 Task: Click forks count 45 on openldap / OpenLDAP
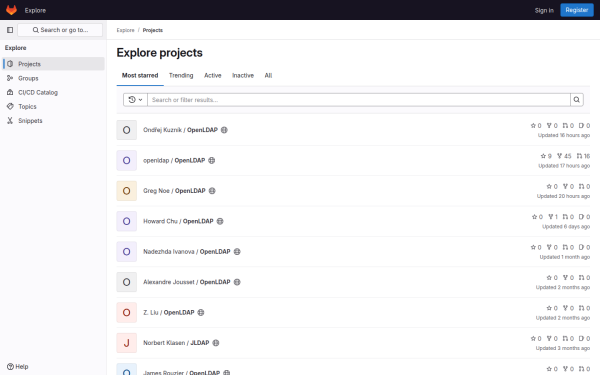coord(564,156)
